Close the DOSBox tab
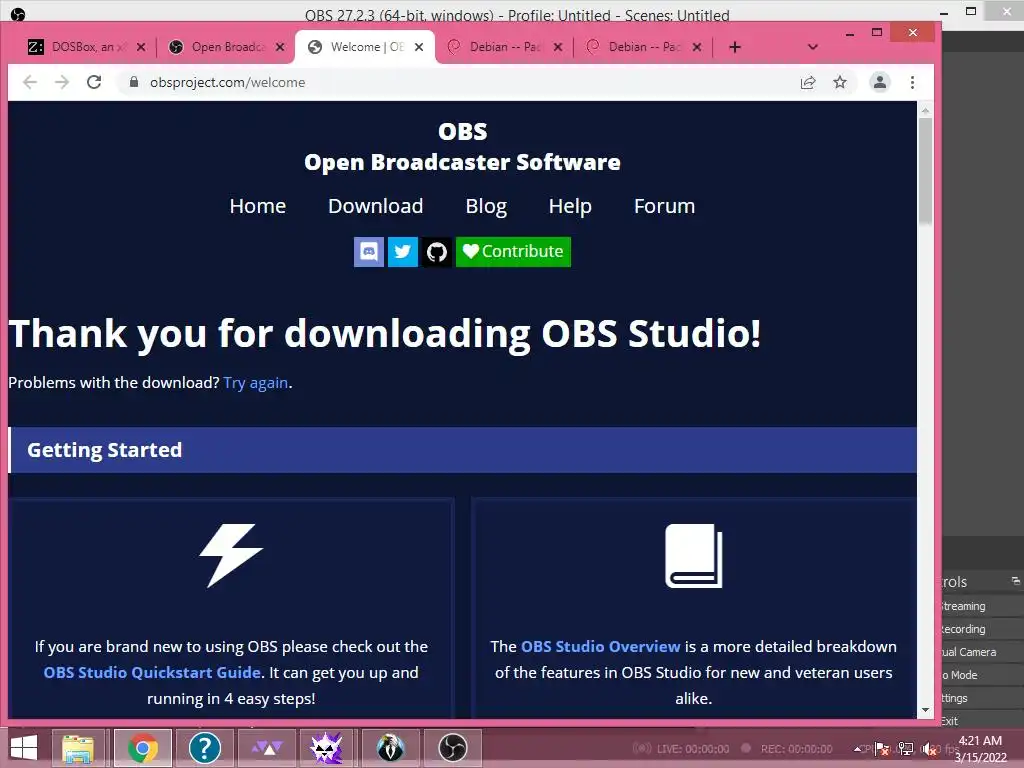The width and height of the screenshot is (1024, 768). point(141,47)
